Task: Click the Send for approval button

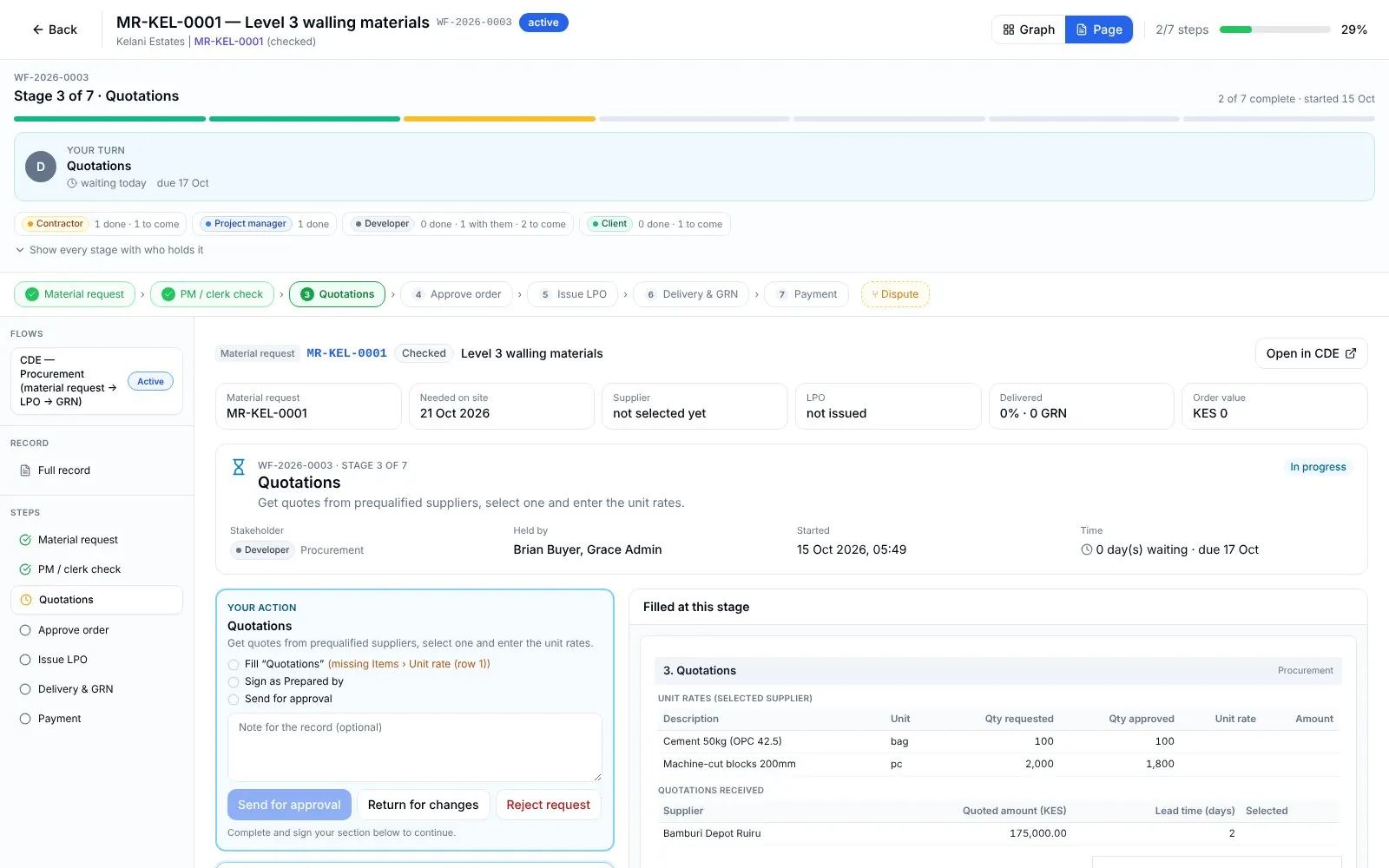Action: pyautogui.click(x=289, y=805)
